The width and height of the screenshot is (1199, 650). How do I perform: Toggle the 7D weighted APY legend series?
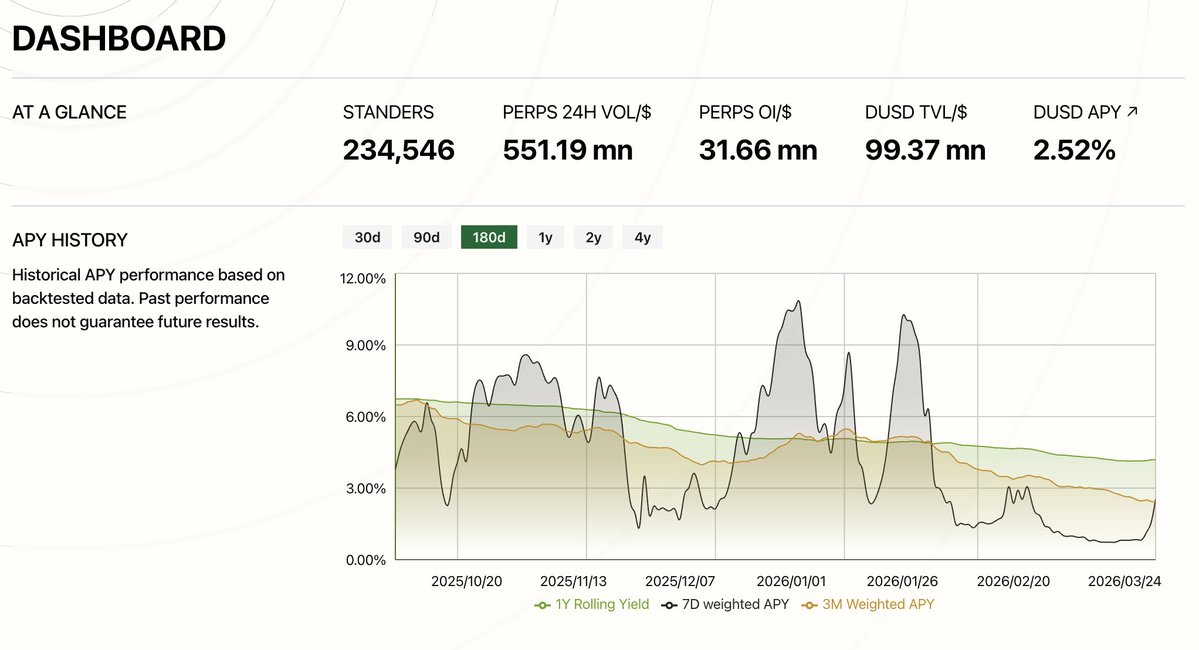click(x=726, y=604)
